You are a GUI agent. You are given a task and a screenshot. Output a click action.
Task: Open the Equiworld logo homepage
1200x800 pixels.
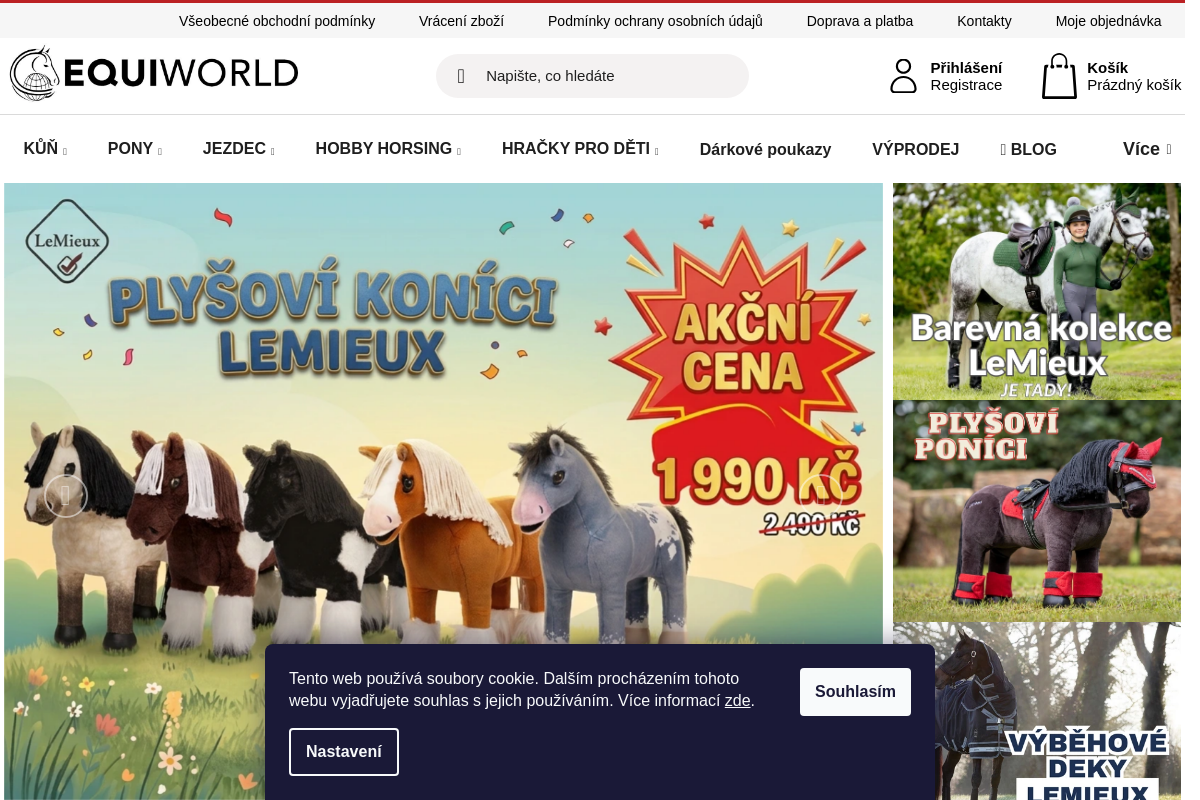tap(154, 74)
